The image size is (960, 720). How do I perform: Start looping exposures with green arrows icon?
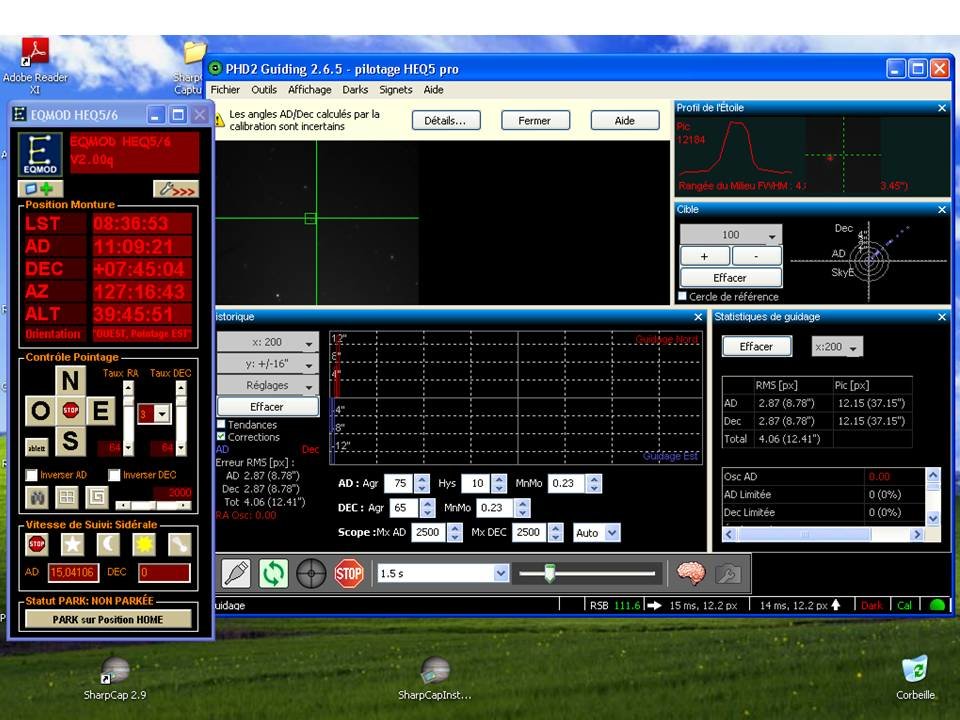pos(273,574)
